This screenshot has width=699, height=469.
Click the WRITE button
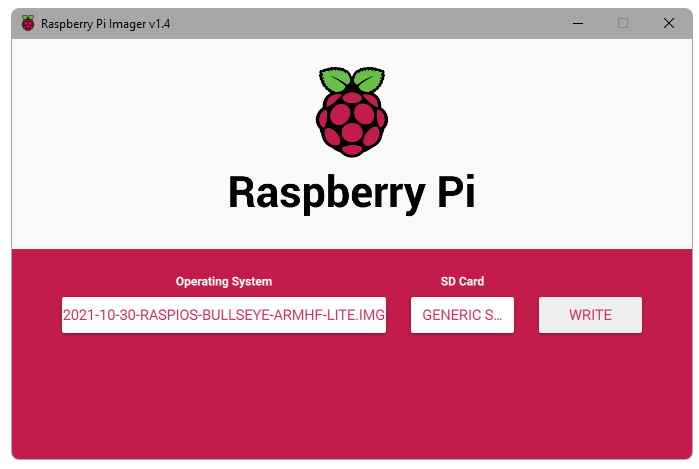(590, 315)
